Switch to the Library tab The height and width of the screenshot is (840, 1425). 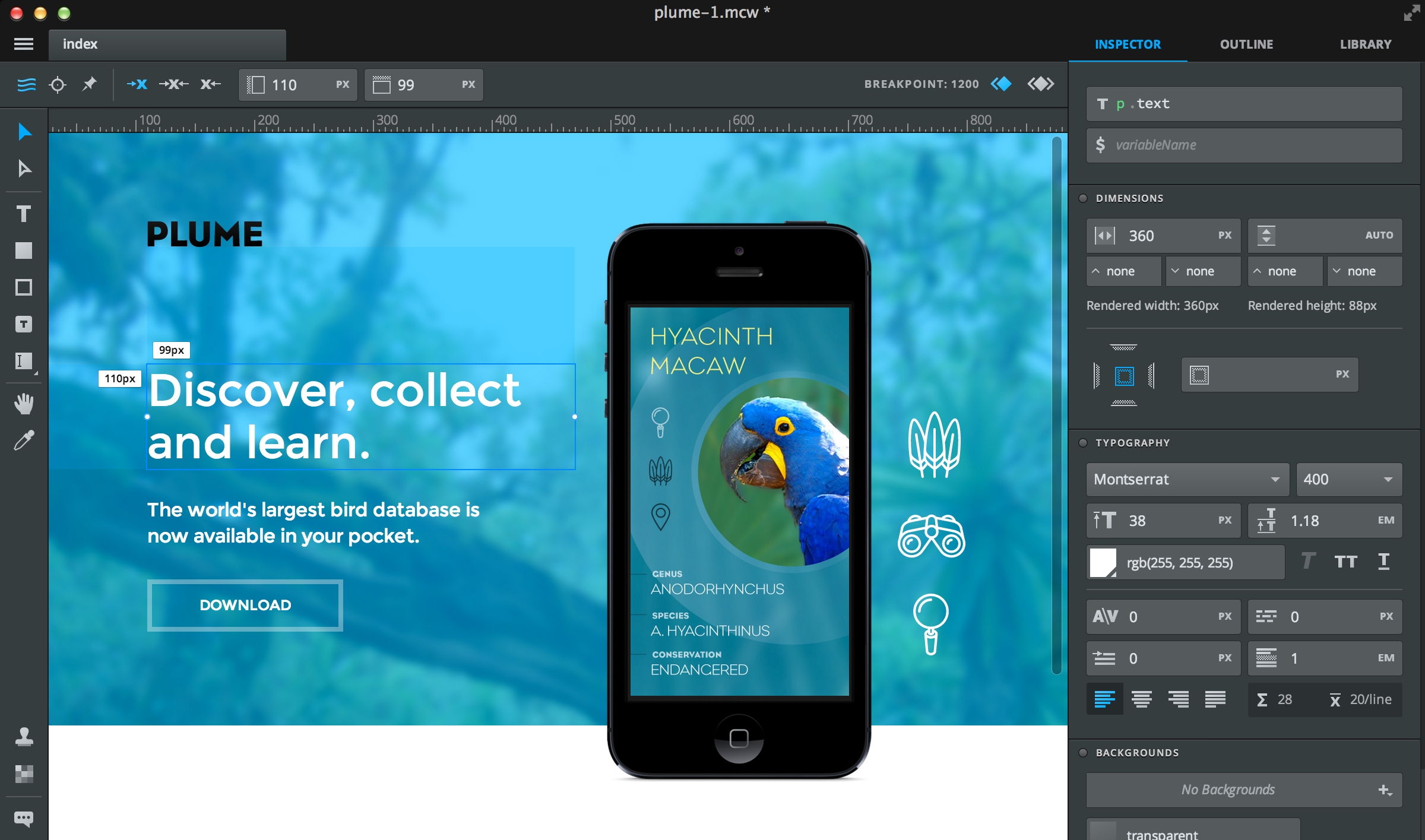[1365, 45]
